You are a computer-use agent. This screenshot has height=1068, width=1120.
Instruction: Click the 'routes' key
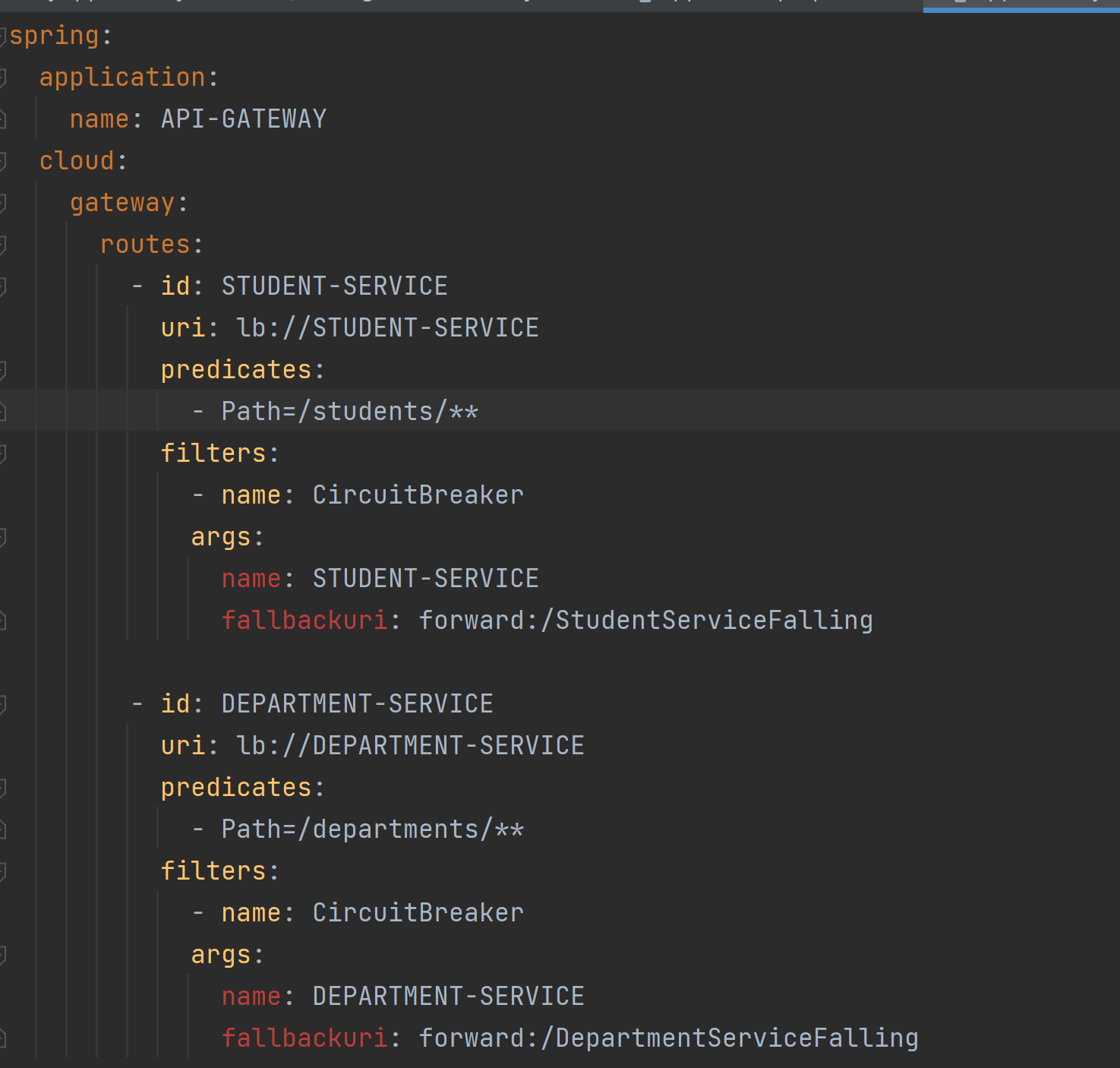click(145, 245)
